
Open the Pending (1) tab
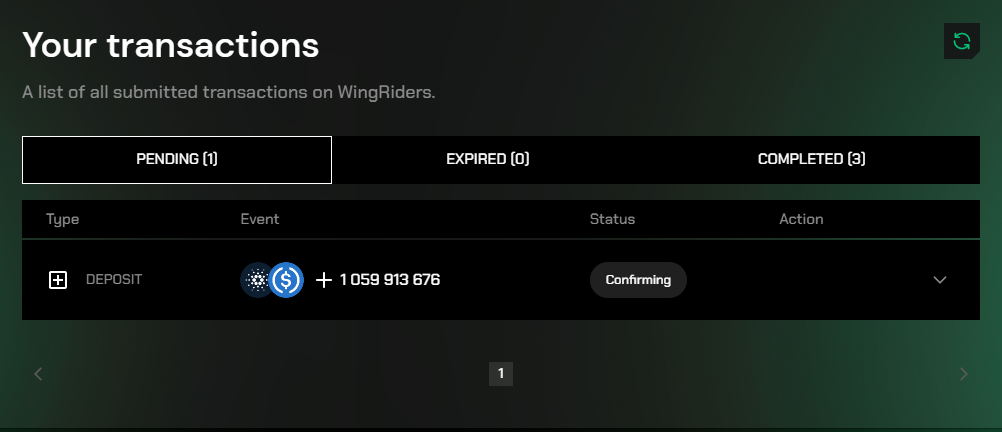point(177,160)
